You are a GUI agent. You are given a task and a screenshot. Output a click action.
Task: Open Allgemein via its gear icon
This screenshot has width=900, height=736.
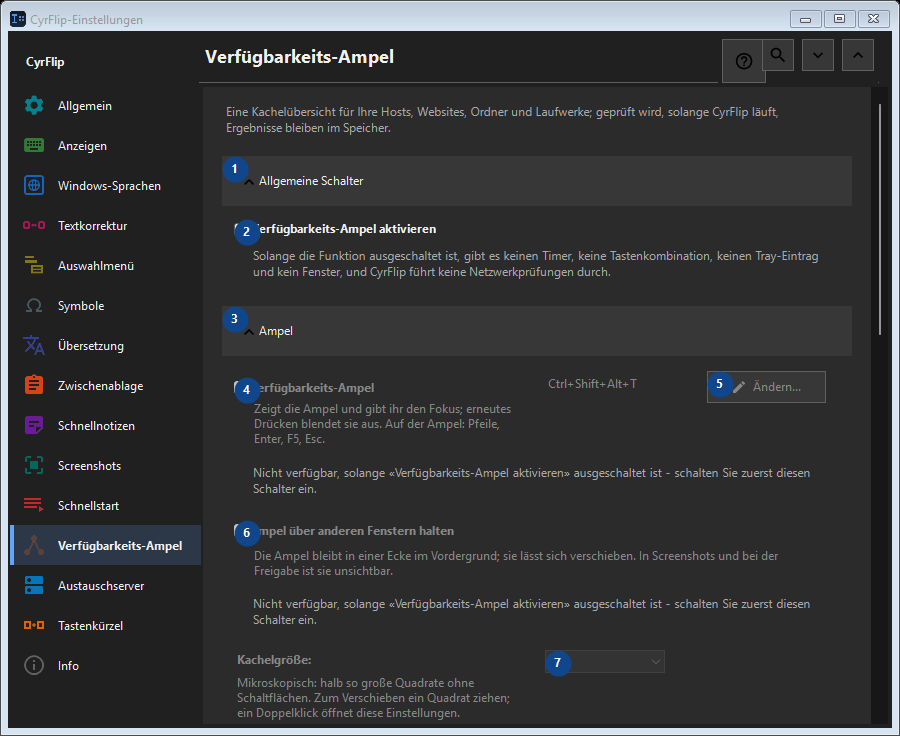tap(34, 106)
